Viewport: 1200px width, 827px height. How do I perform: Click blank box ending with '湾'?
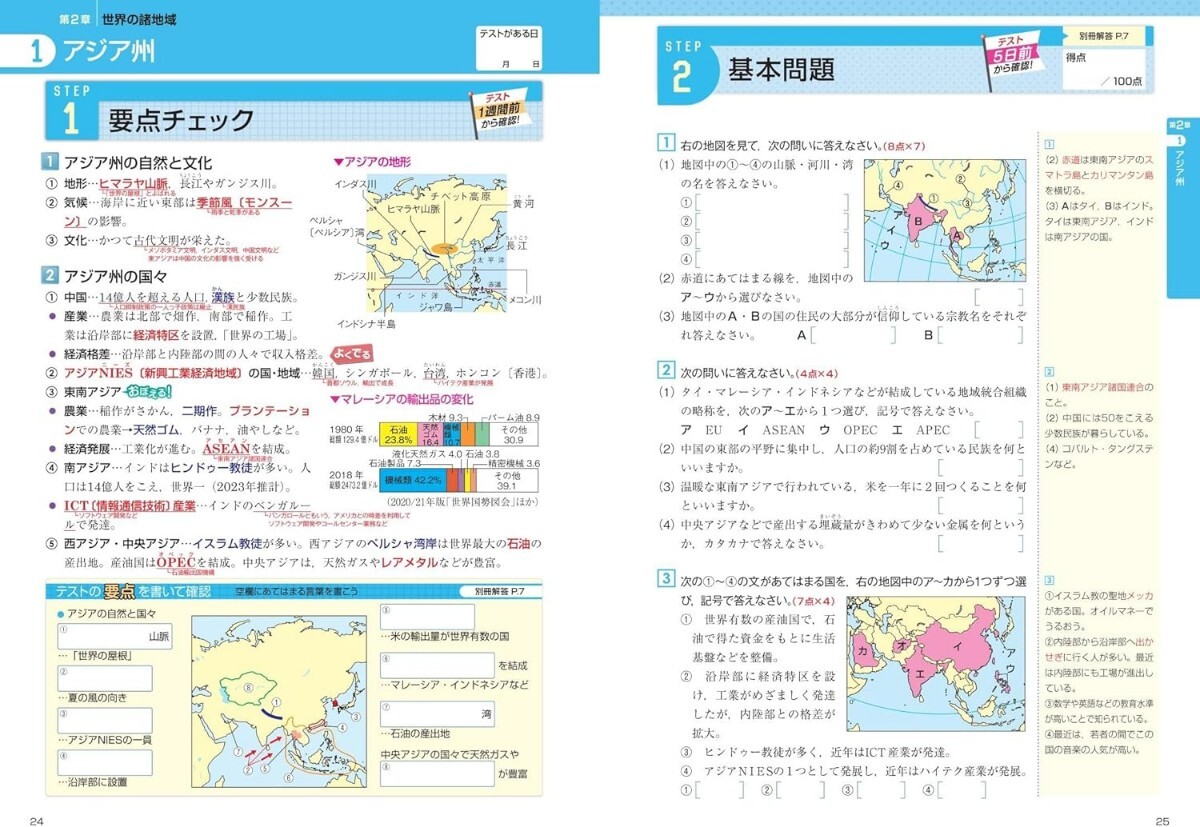438,713
